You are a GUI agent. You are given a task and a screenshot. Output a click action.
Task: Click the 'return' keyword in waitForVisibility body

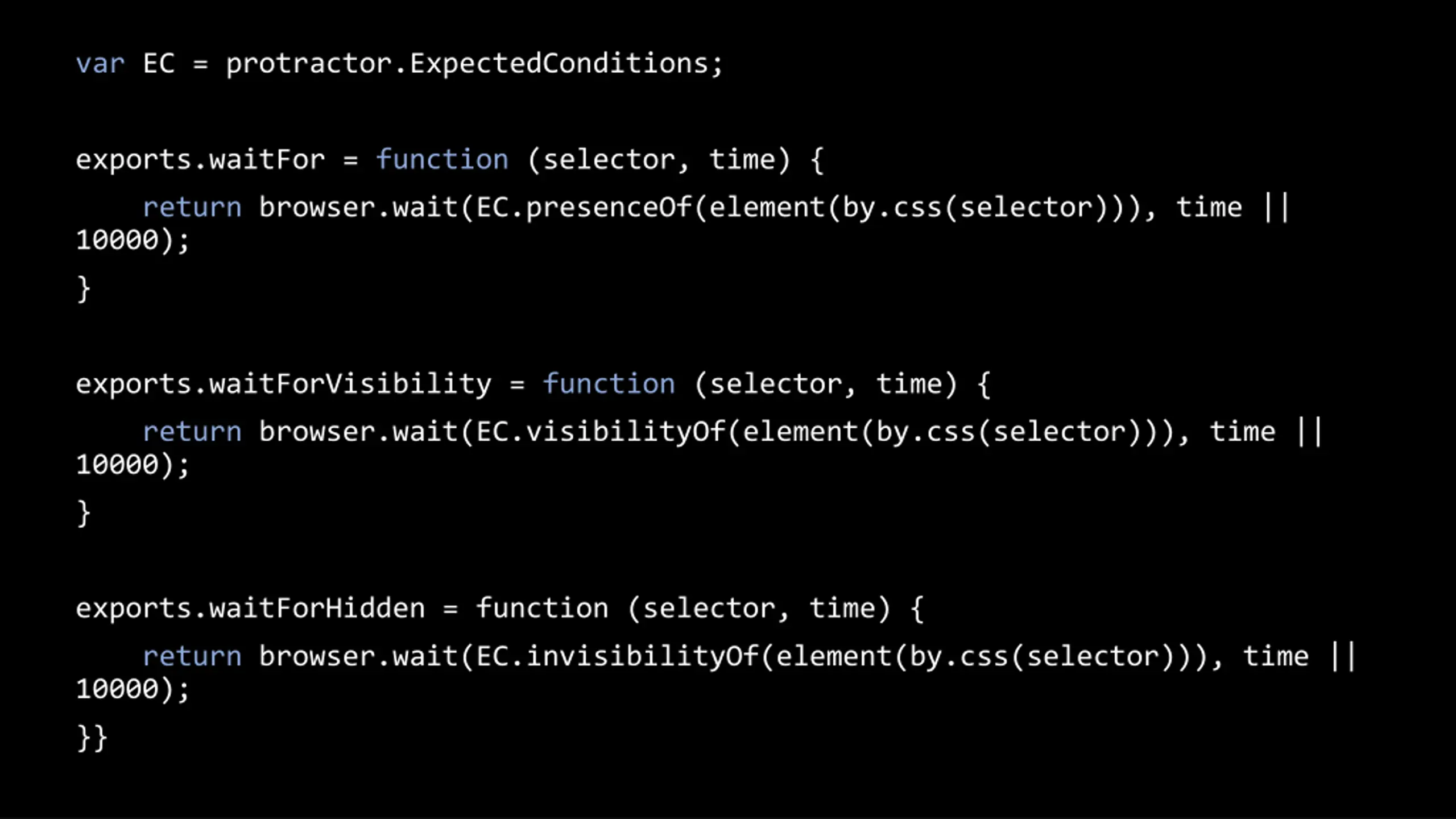coord(192,432)
